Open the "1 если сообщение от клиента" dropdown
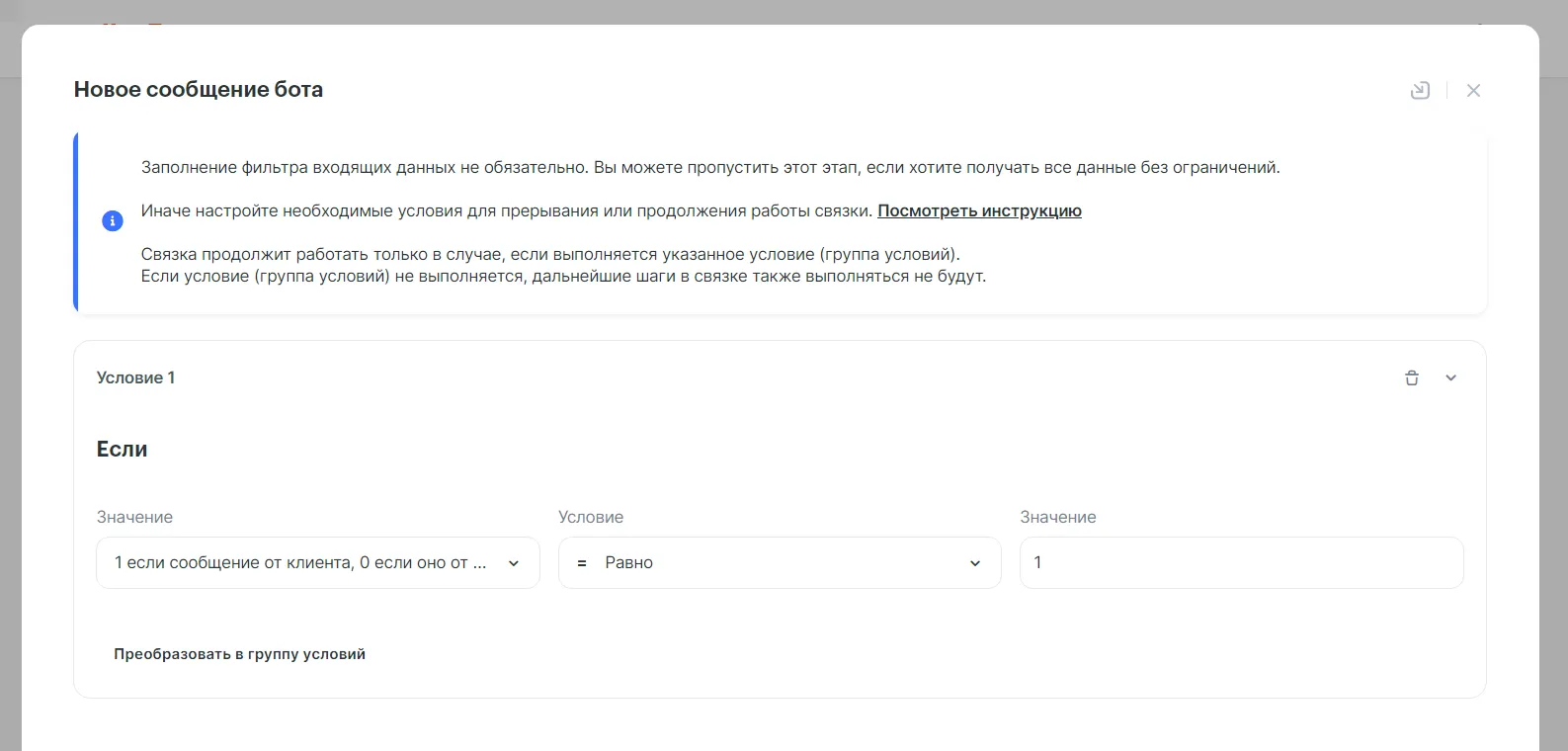 [x=300, y=563]
